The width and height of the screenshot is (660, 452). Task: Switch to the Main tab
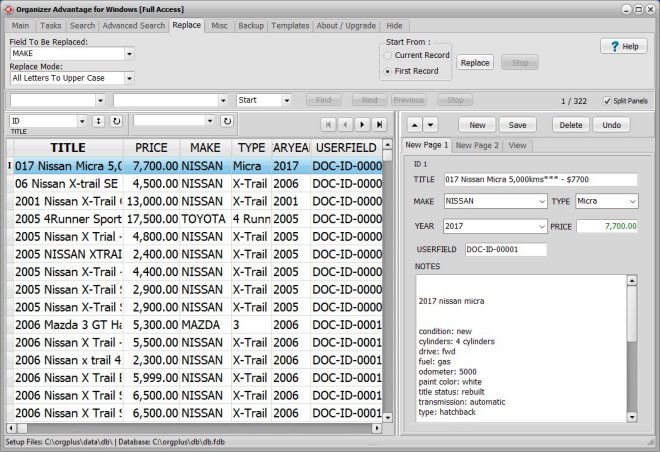click(21, 26)
